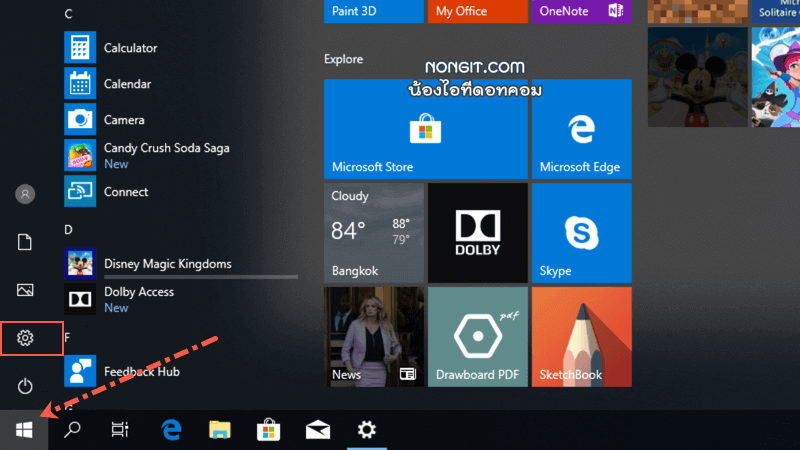Open the Camera app
The image size is (800, 450).
tap(181, 119)
